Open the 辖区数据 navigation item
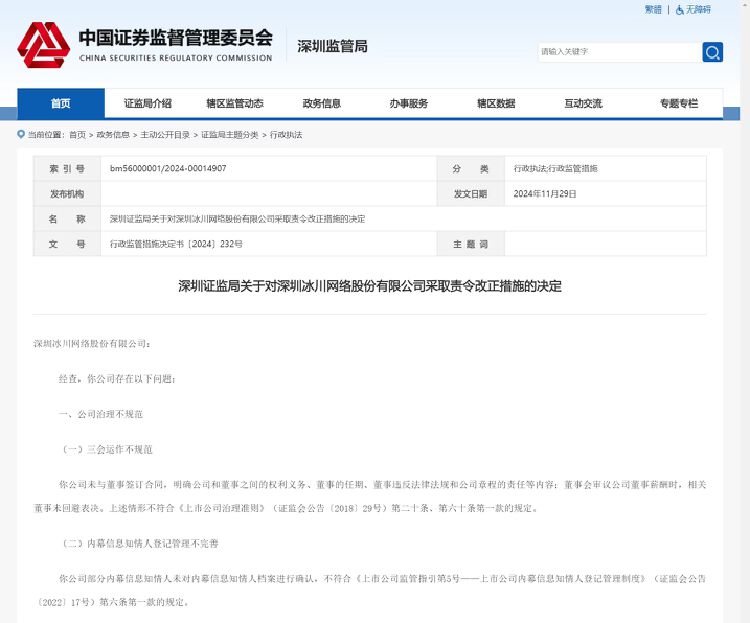Screen dimensions: 750x623 (496, 104)
